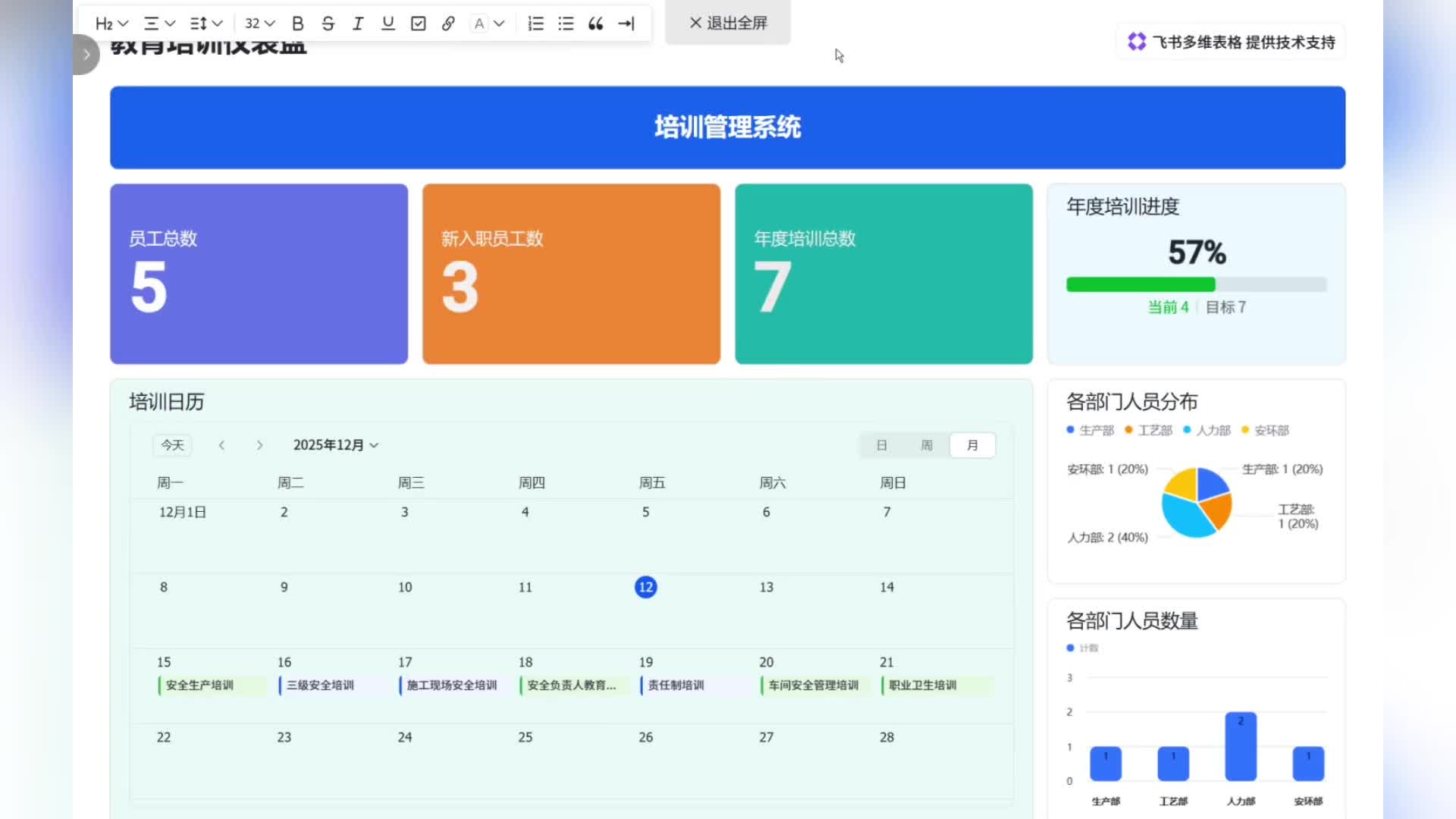Toggle italic formatting
Viewport: 1456px width, 819px height.
click(357, 24)
